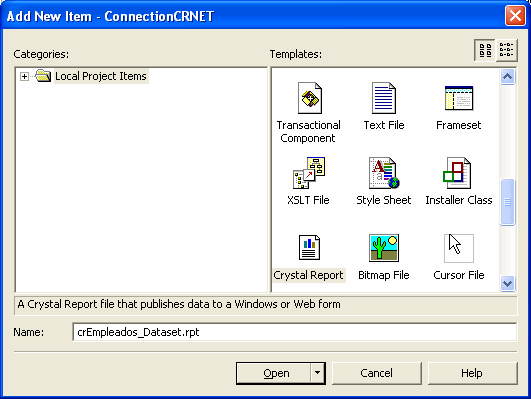Click the Frameset label text
Viewport: 531px width, 399px height.
pyautogui.click(x=459, y=125)
